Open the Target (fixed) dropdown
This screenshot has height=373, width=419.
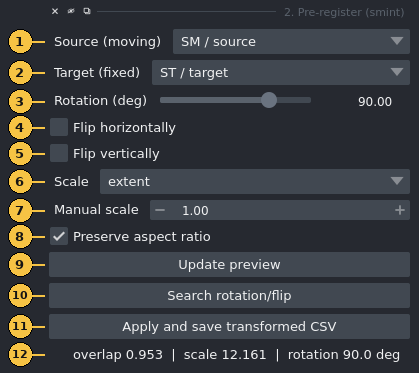tap(281, 72)
